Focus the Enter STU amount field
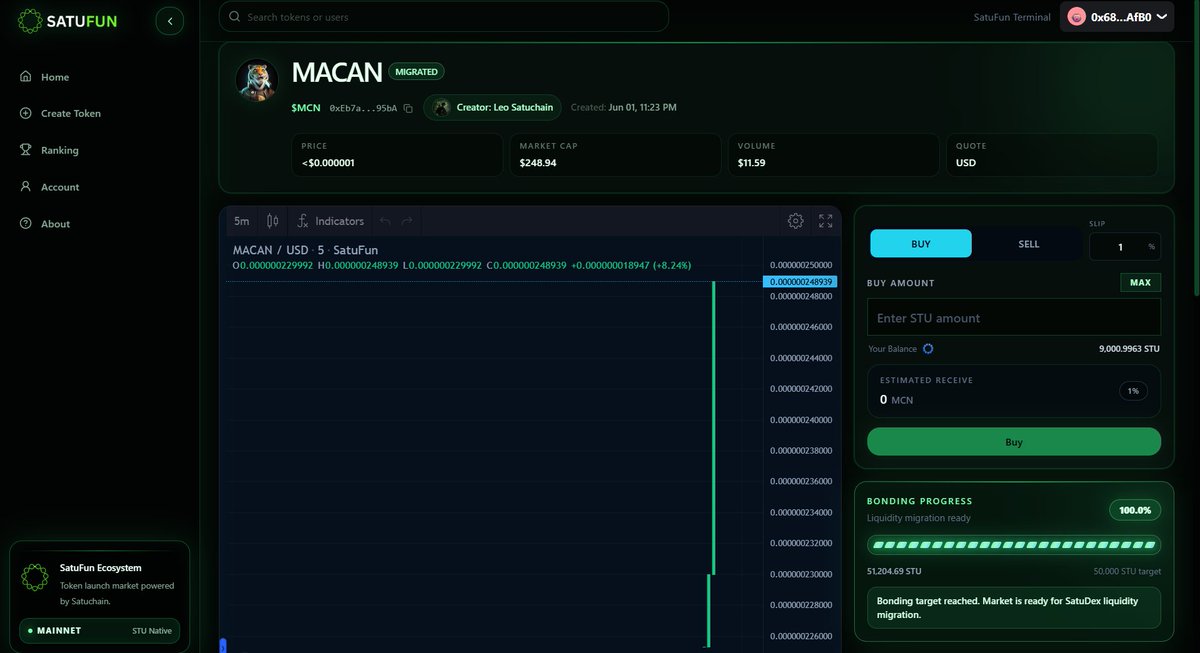Screen dimensions: 1200x653 coord(1014,318)
